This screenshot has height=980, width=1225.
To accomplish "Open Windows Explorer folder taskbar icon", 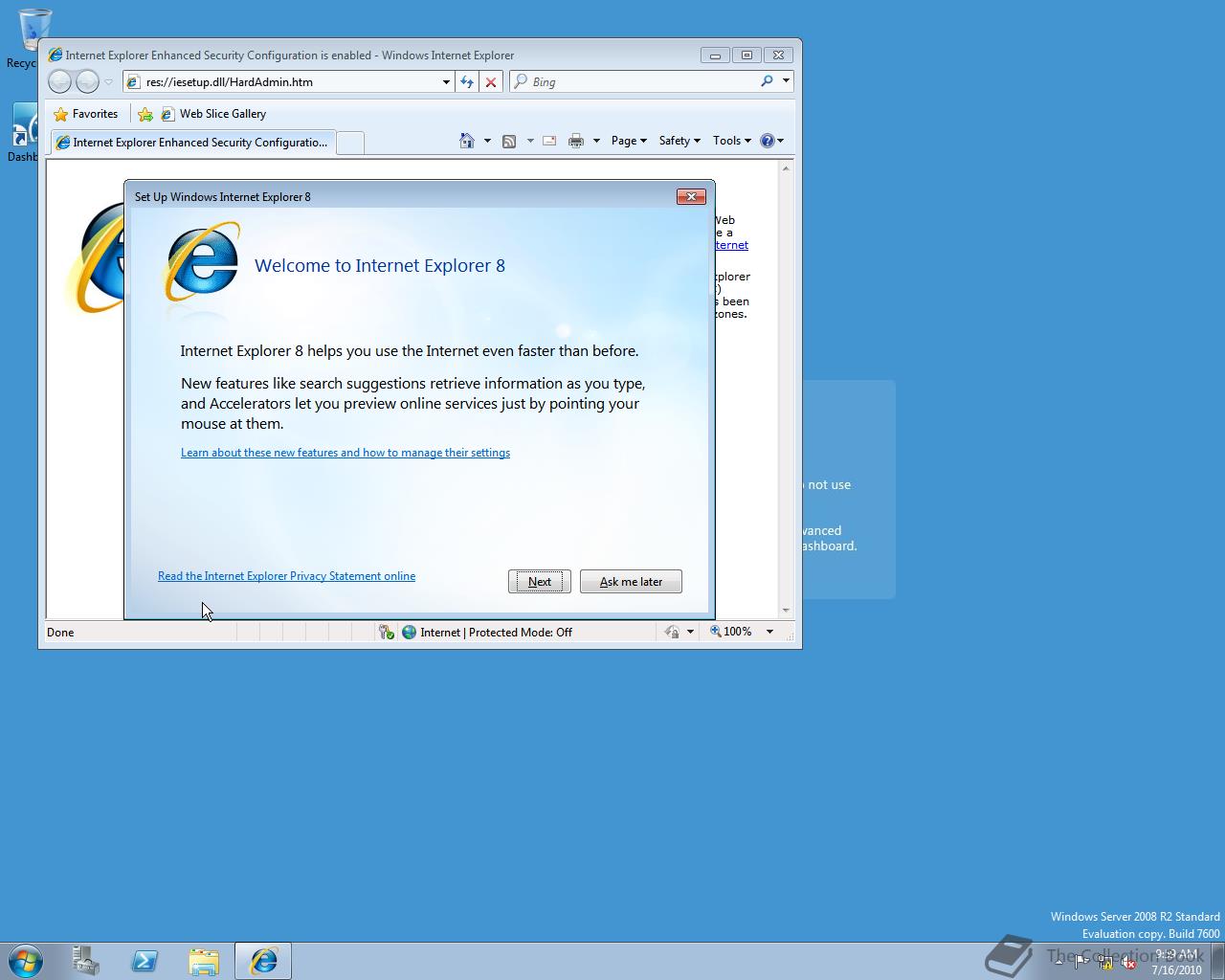I will [x=204, y=961].
